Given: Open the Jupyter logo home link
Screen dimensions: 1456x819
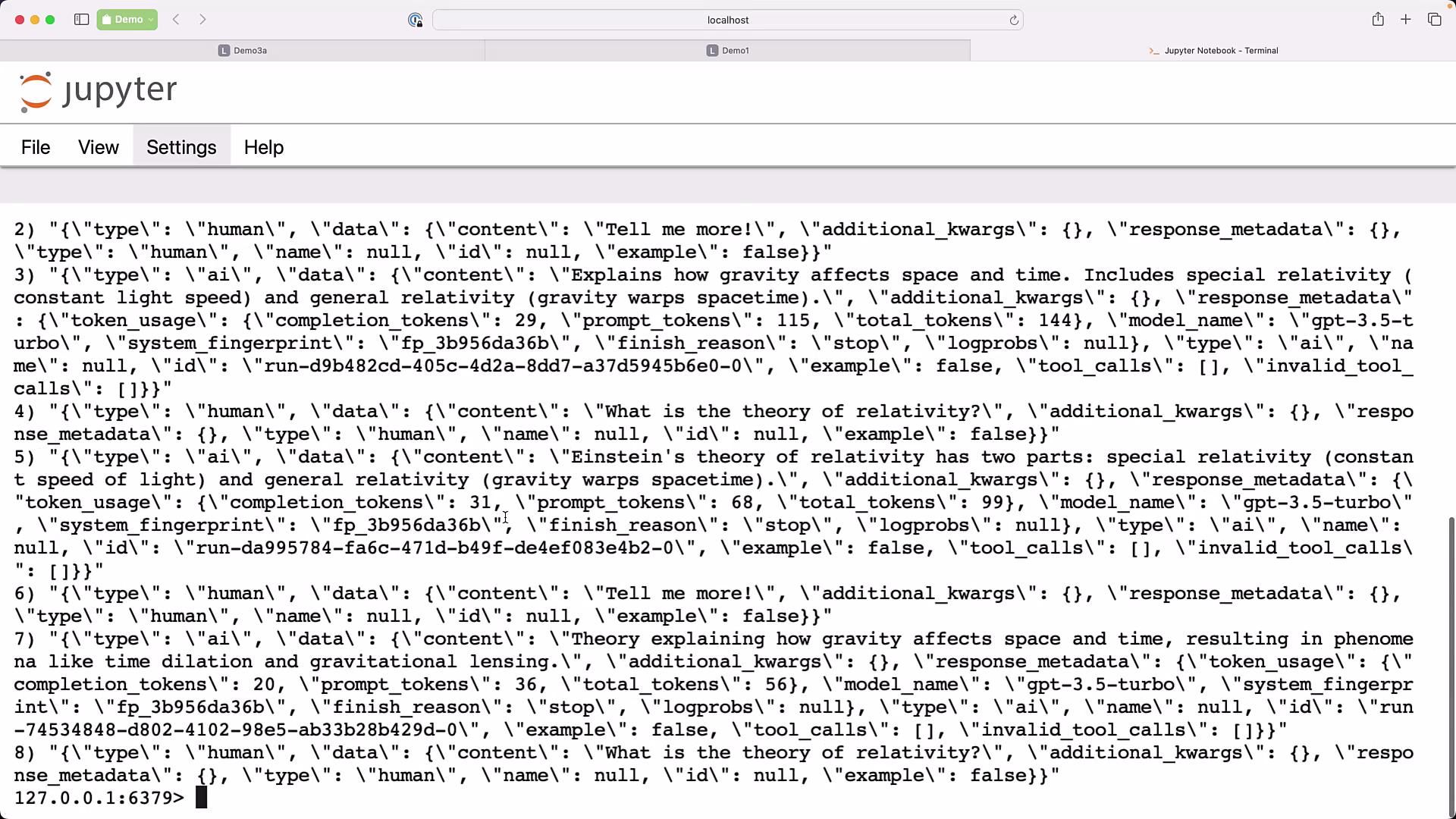Looking at the screenshot, I should coord(98,92).
